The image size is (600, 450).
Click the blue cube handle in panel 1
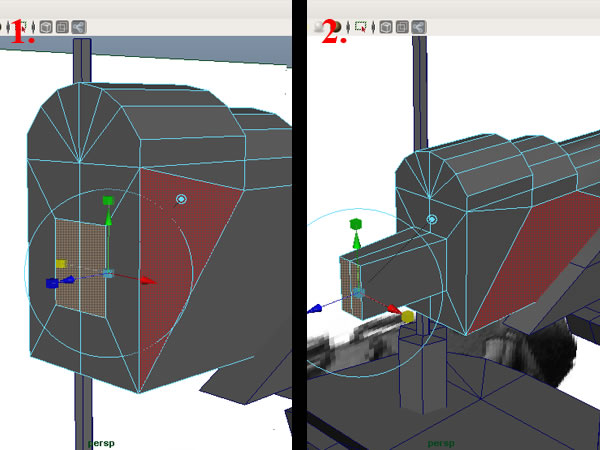[52, 284]
